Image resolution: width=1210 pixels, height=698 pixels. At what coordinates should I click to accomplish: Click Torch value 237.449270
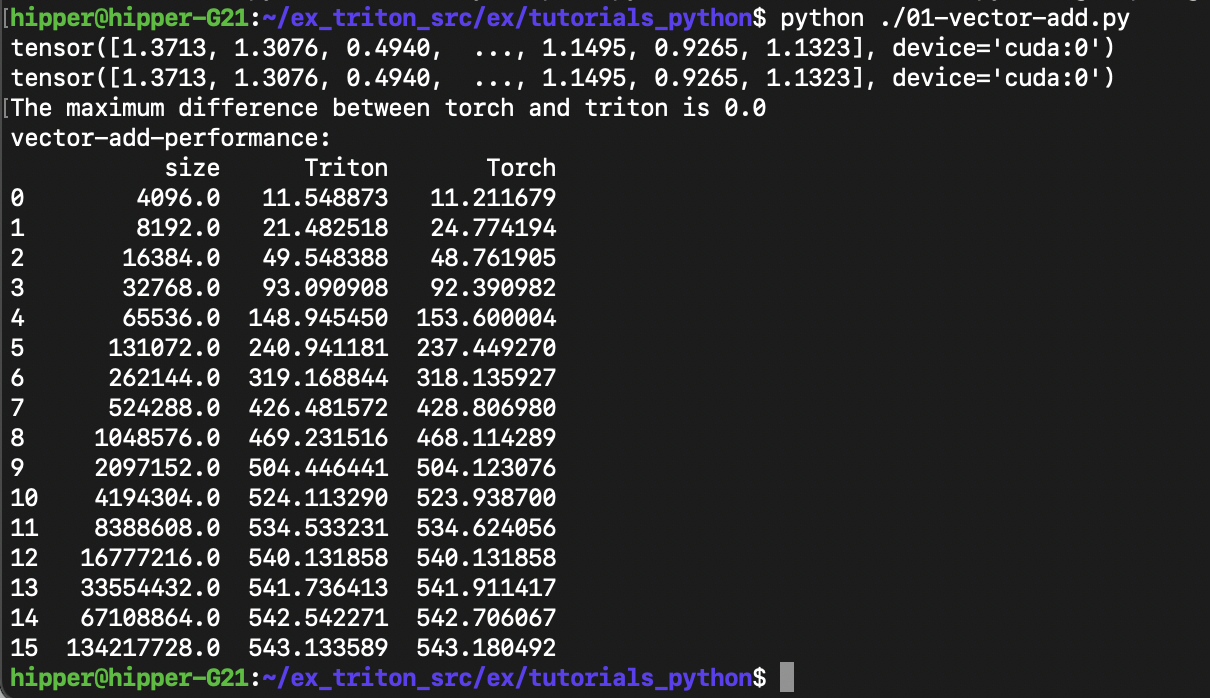486,348
